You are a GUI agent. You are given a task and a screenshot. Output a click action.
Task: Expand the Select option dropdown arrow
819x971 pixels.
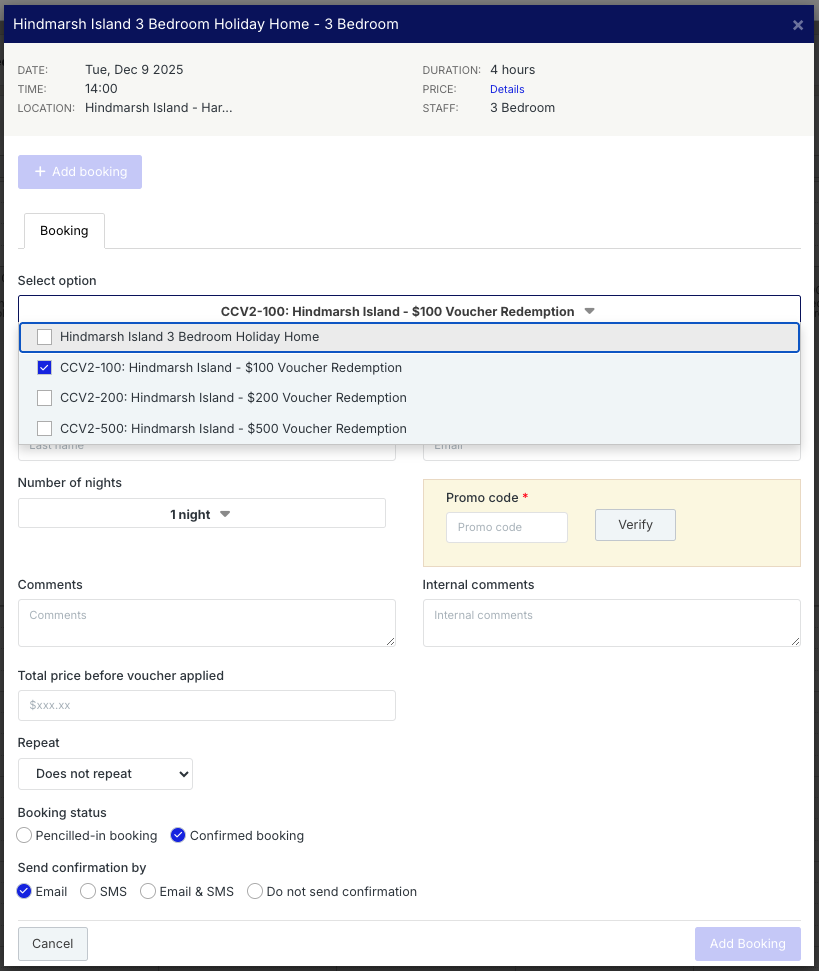click(589, 311)
